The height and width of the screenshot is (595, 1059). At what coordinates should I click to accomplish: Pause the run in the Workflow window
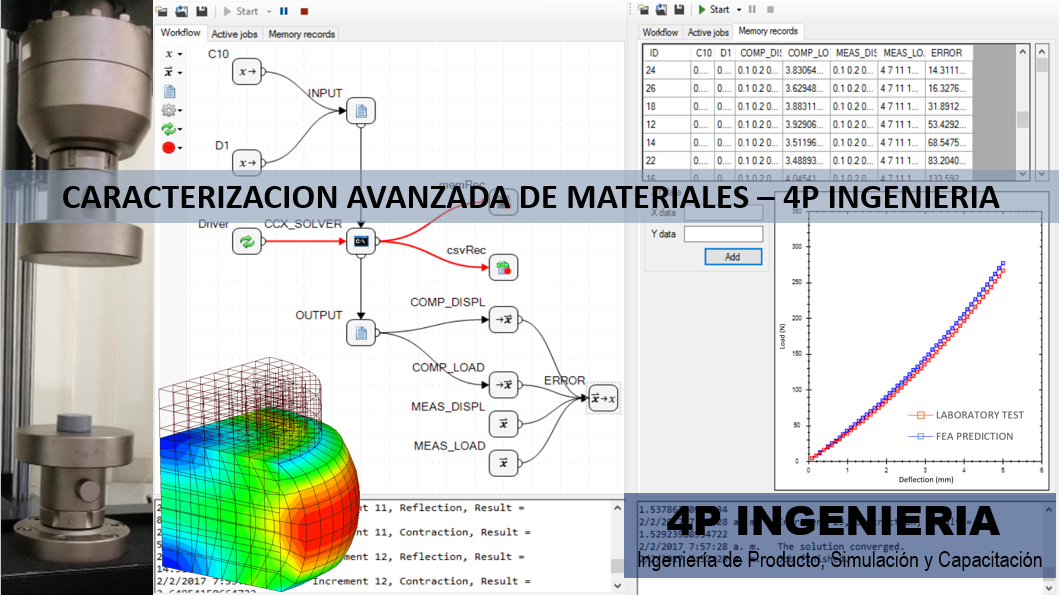(284, 11)
